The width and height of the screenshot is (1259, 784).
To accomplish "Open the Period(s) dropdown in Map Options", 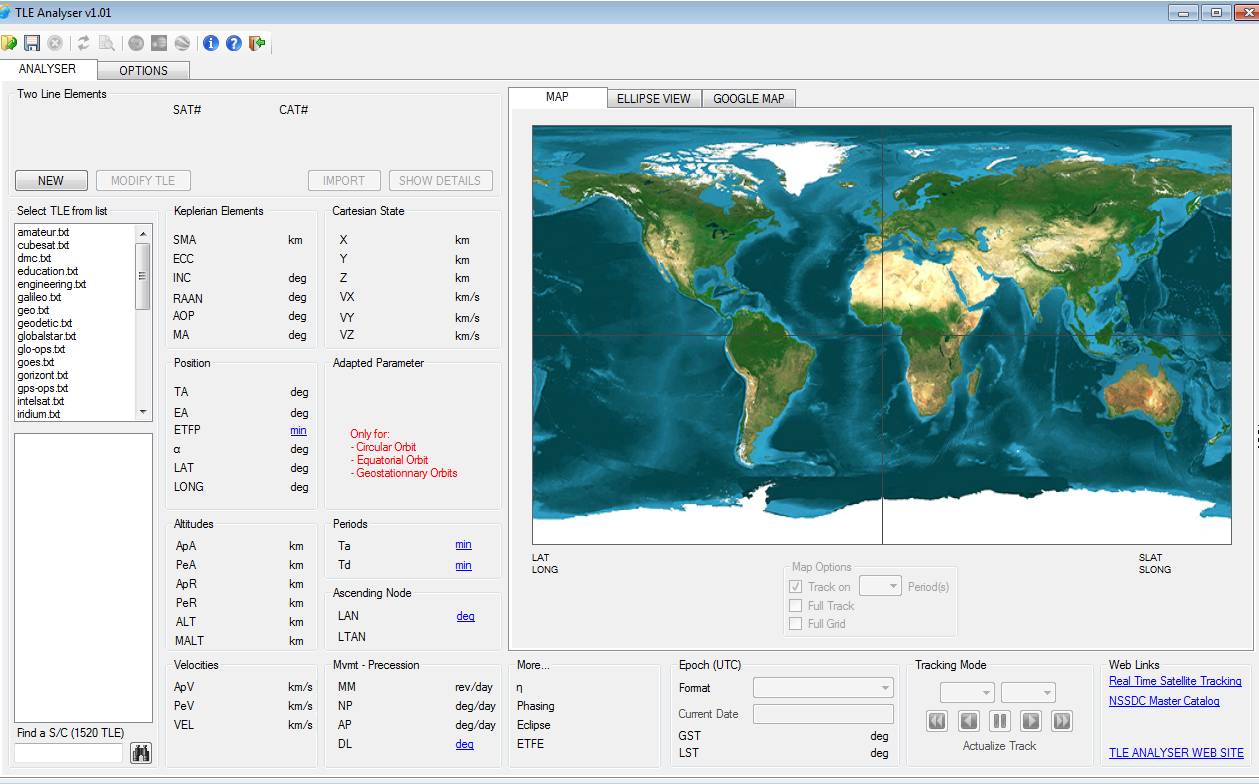I will (x=880, y=587).
